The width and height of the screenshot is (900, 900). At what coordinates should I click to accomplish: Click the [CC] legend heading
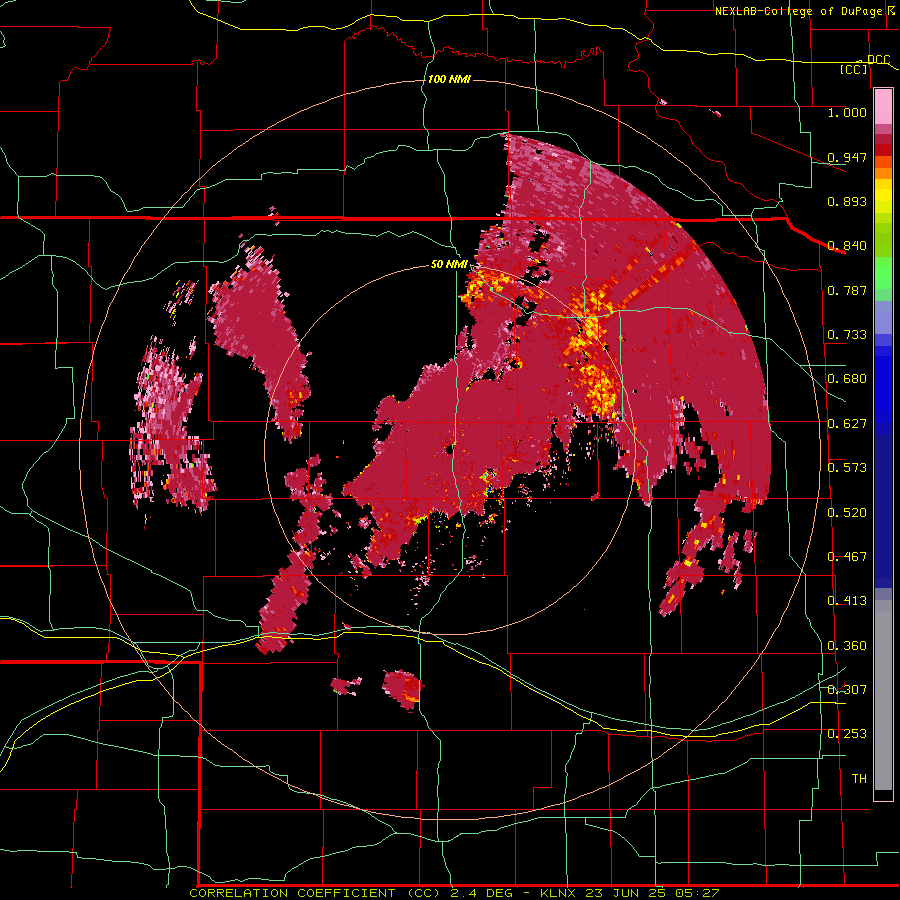(x=854, y=69)
